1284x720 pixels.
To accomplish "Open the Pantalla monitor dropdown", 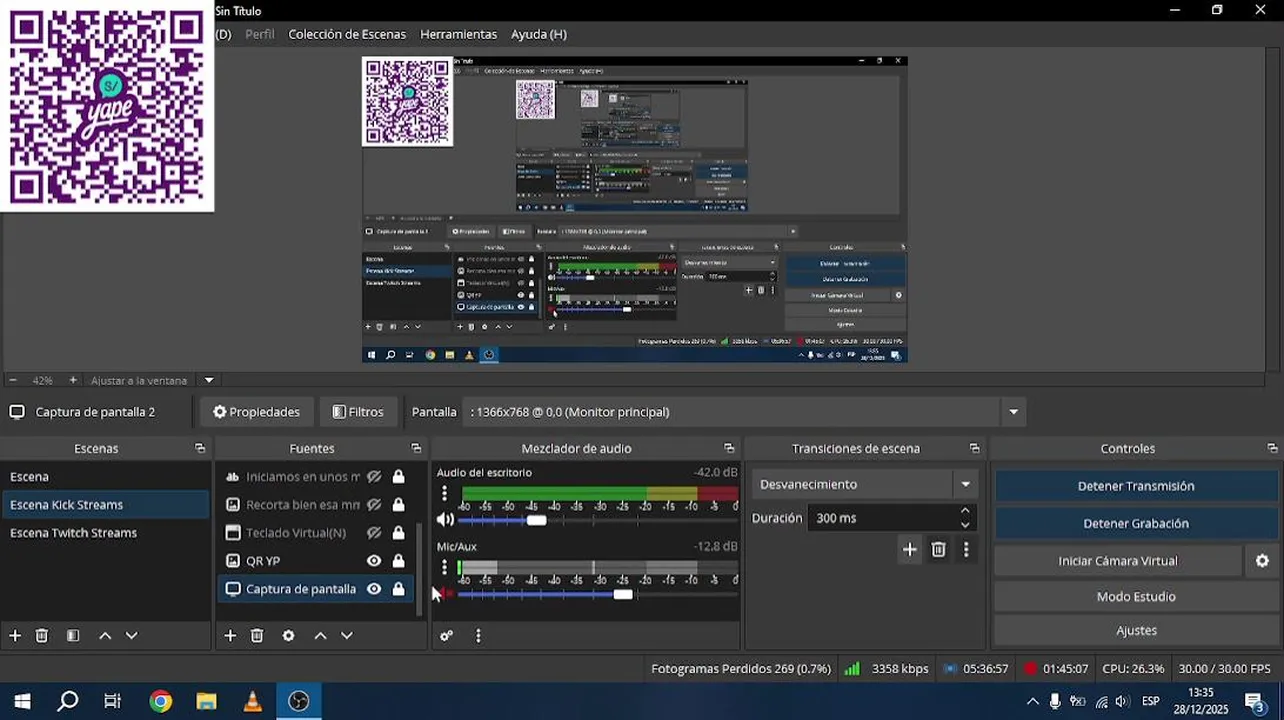I will click(1014, 412).
